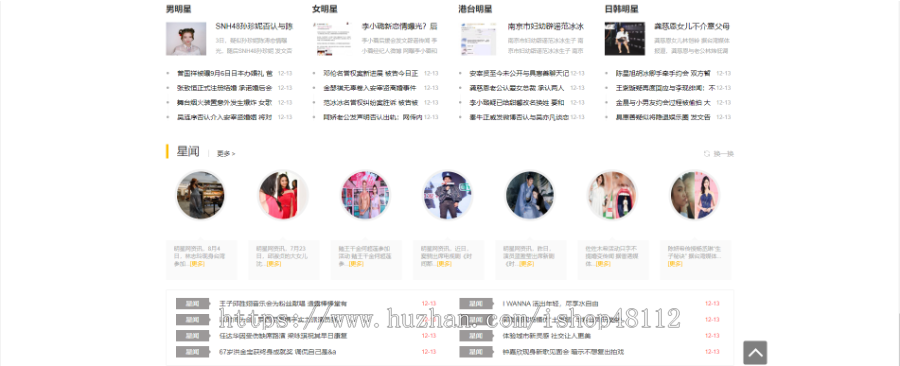The width and height of the screenshot is (900, 366).
Task: Click the circular photo with open mouth image
Action: tap(612, 195)
